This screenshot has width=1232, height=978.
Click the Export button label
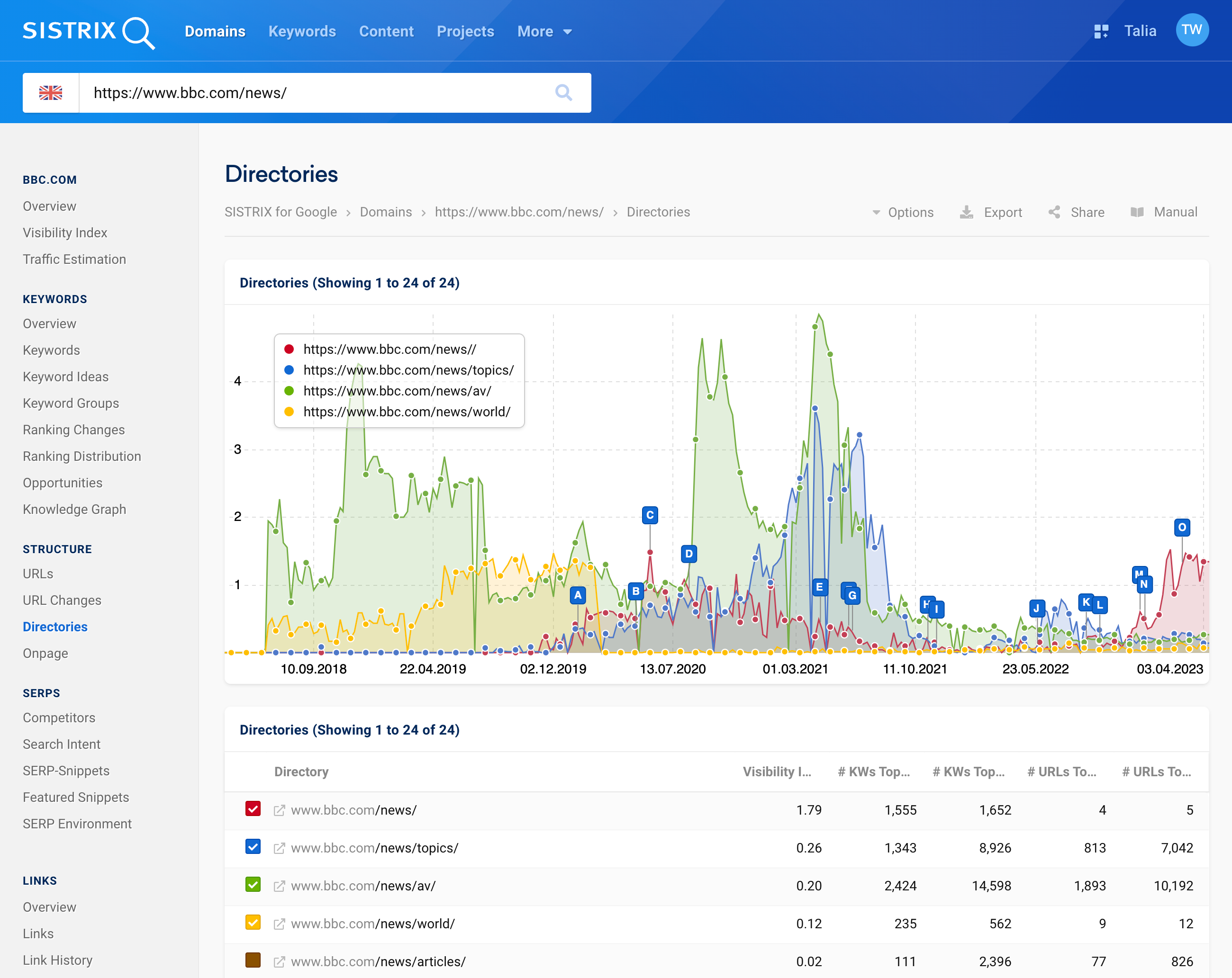1003,213
